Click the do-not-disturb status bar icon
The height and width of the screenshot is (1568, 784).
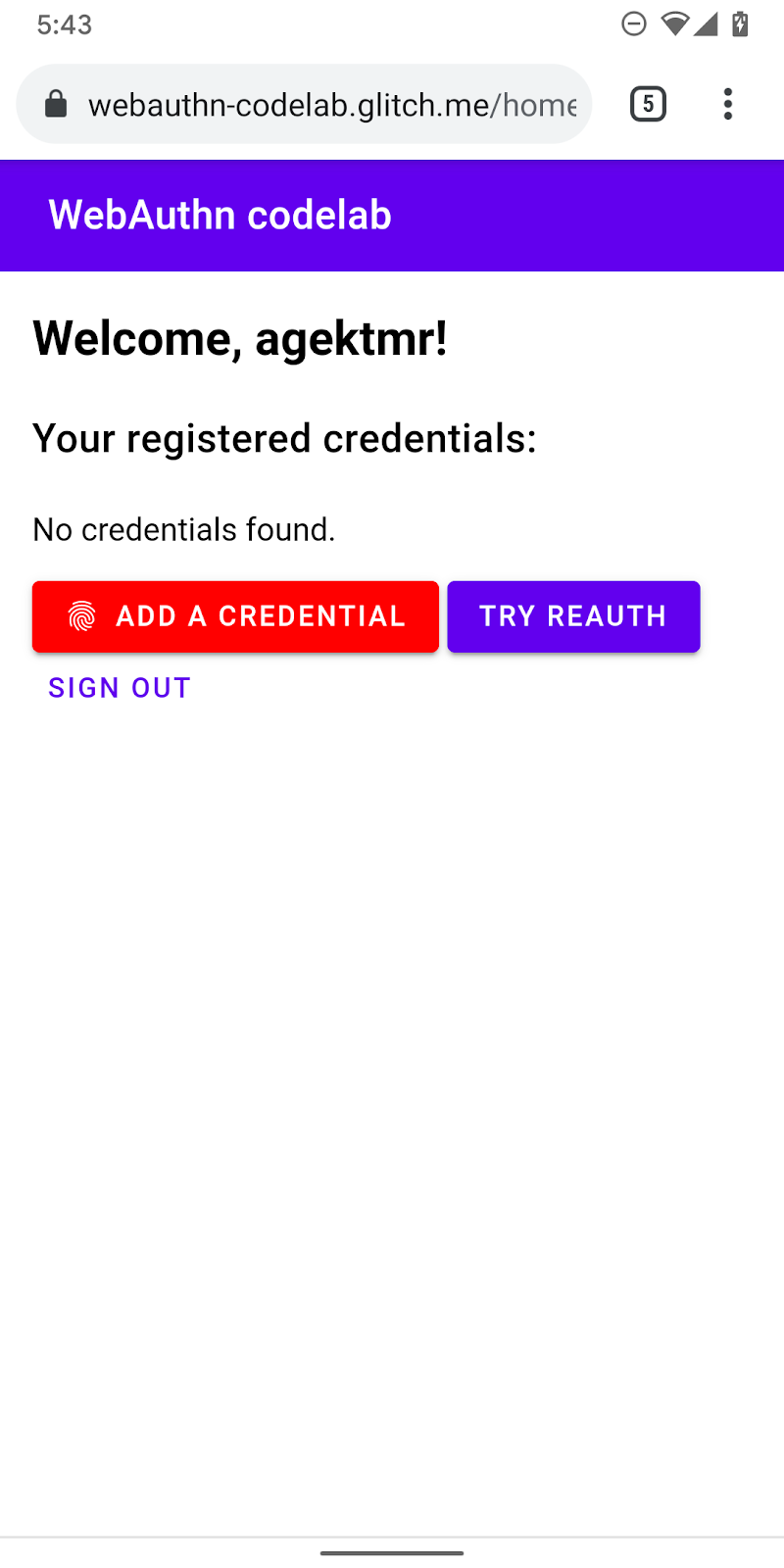[x=634, y=24]
